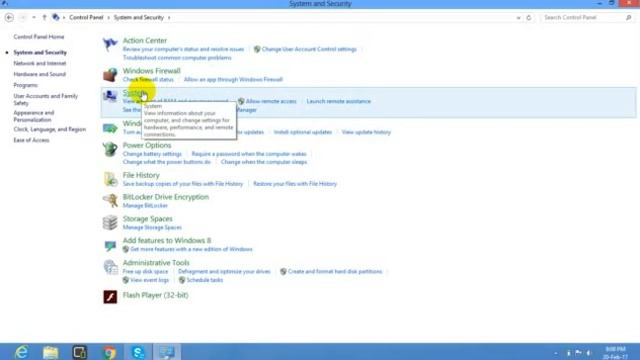Open the recent locations dropdown arrow
Image resolution: width=640 pixels, height=360 pixels.
pos(34,18)
